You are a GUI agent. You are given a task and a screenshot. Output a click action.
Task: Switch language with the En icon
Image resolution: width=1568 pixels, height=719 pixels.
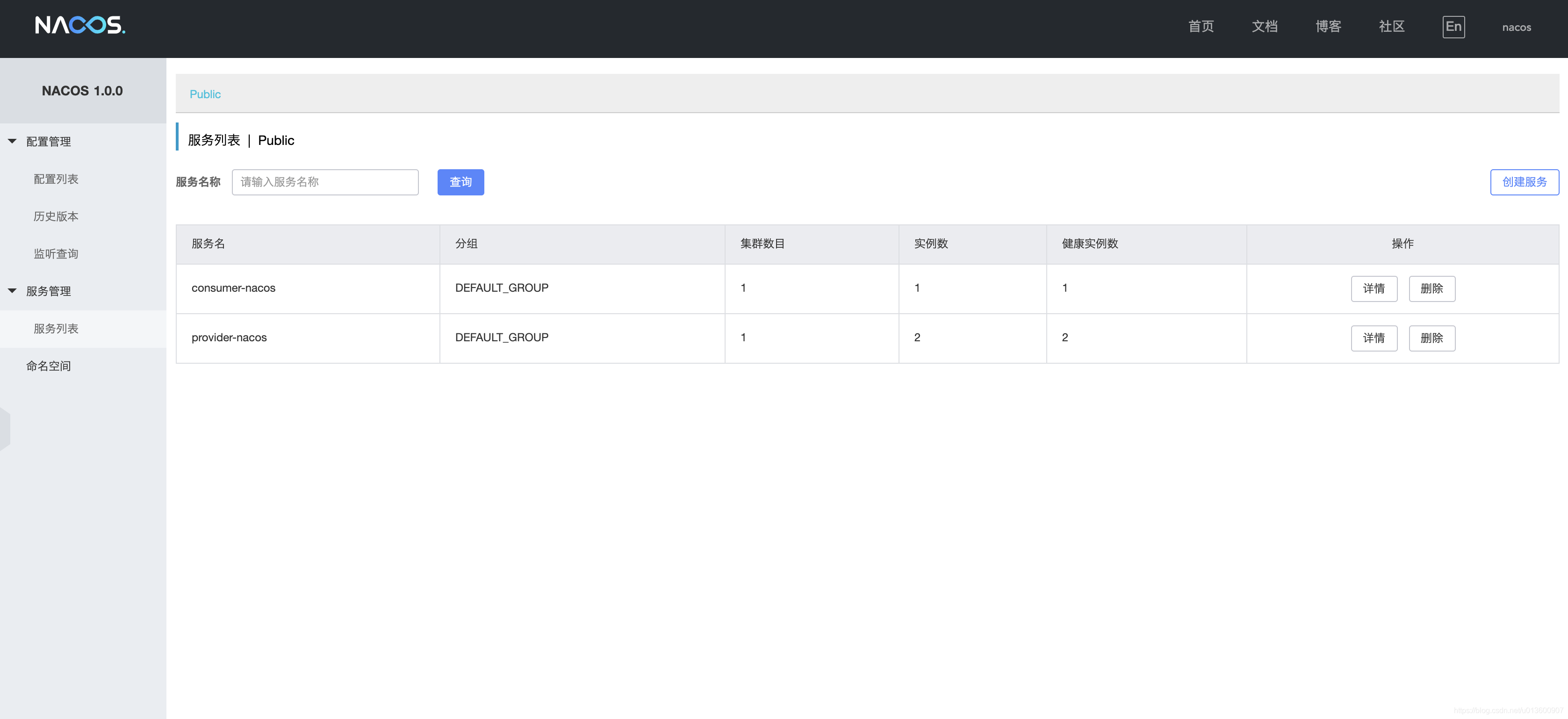click(1453, 27)
